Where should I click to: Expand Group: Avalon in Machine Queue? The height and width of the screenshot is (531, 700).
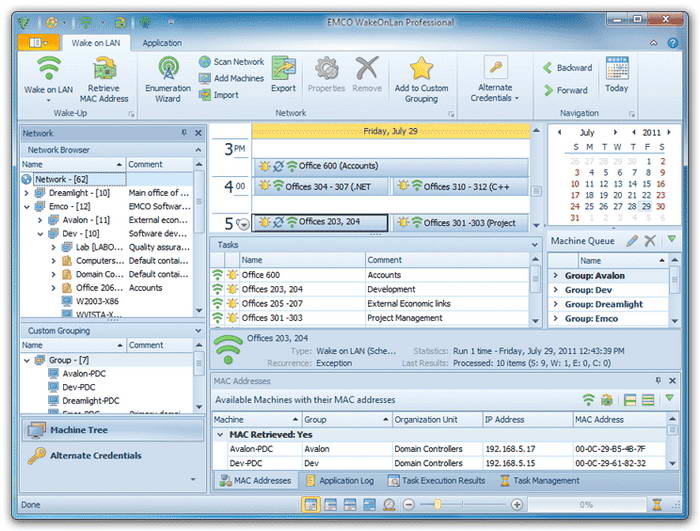(x=555, y=276)
